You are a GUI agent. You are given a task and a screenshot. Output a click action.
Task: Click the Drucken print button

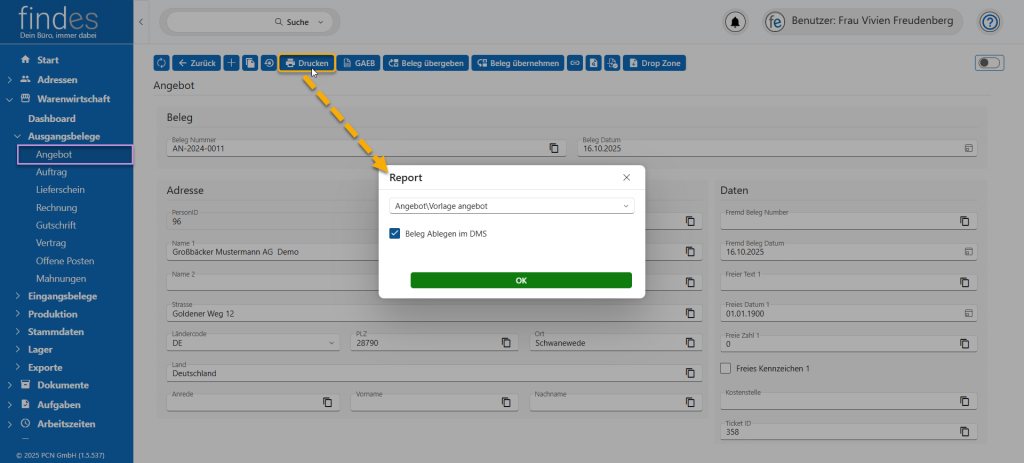coord(307,63)
